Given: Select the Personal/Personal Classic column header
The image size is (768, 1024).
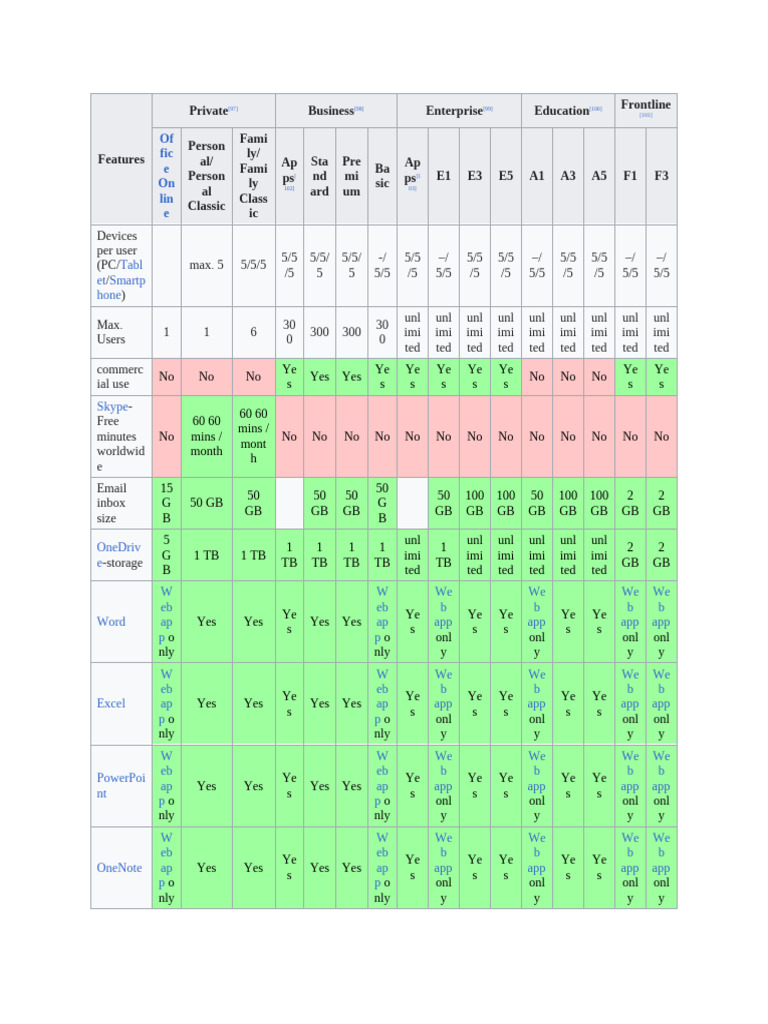Looking at the screenshot, I should point(206,176).
